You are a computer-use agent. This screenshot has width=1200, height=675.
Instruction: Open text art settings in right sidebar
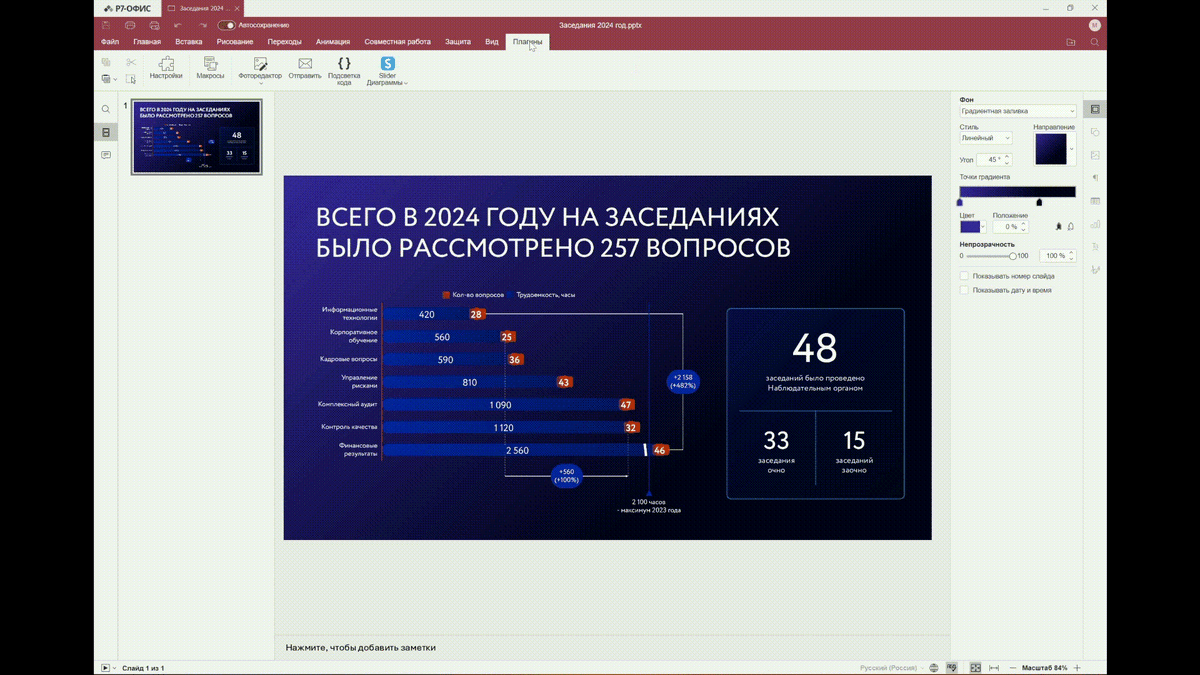(x=1095, y=247)
